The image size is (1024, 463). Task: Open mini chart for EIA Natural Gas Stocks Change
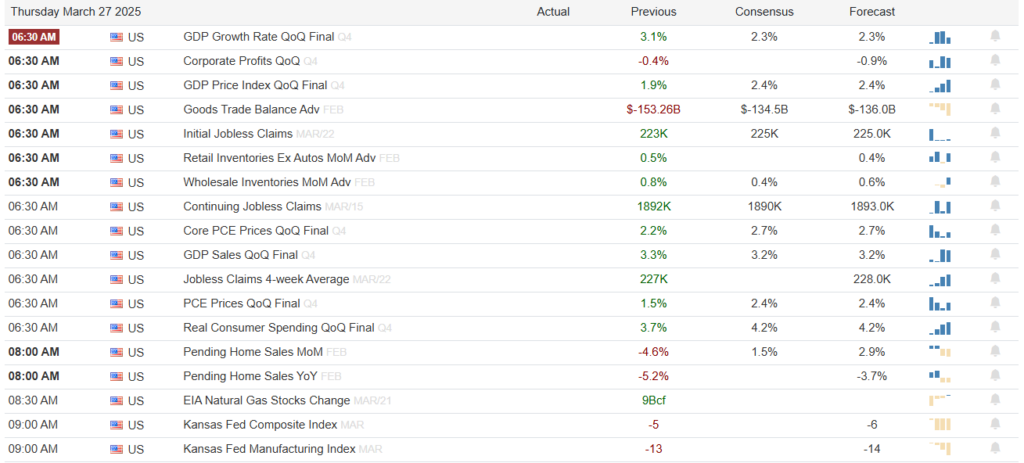[x=940, y=400]
